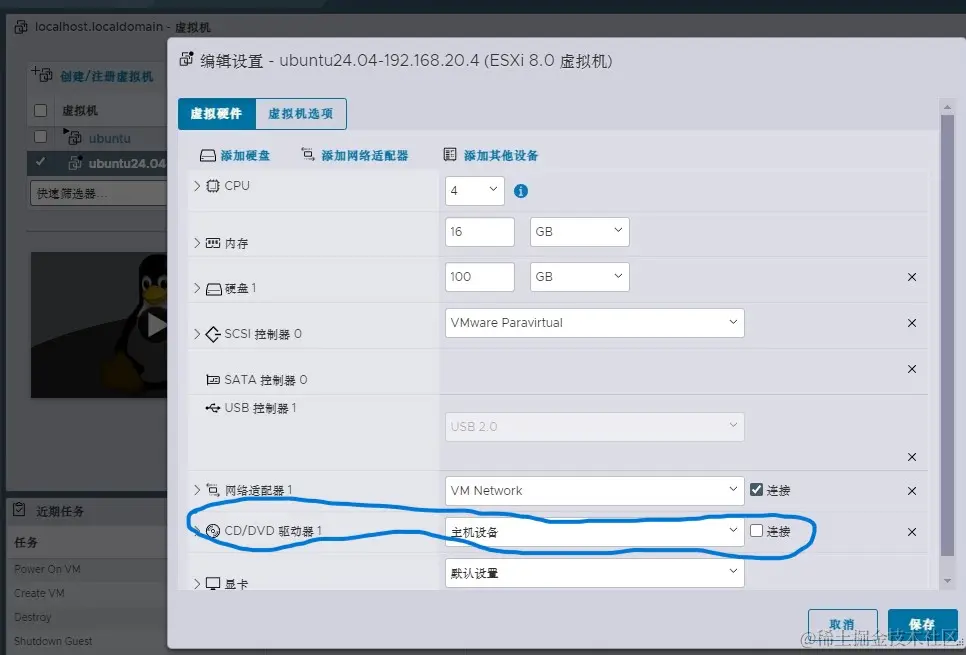Click the ubuntu VM icon in list
The height and width of the screenshot is (655, 966).
coord(73,137)
